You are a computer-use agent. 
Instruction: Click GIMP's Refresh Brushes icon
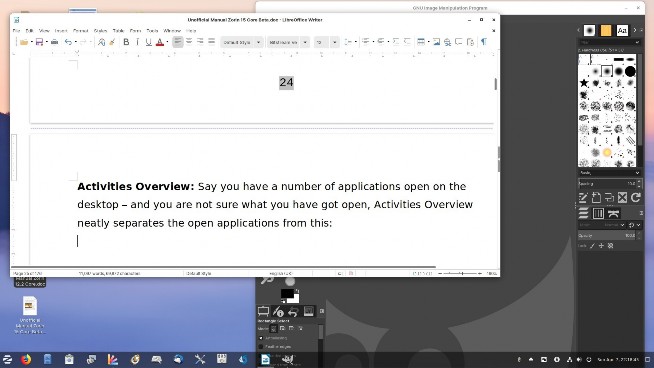pos(635,197)
